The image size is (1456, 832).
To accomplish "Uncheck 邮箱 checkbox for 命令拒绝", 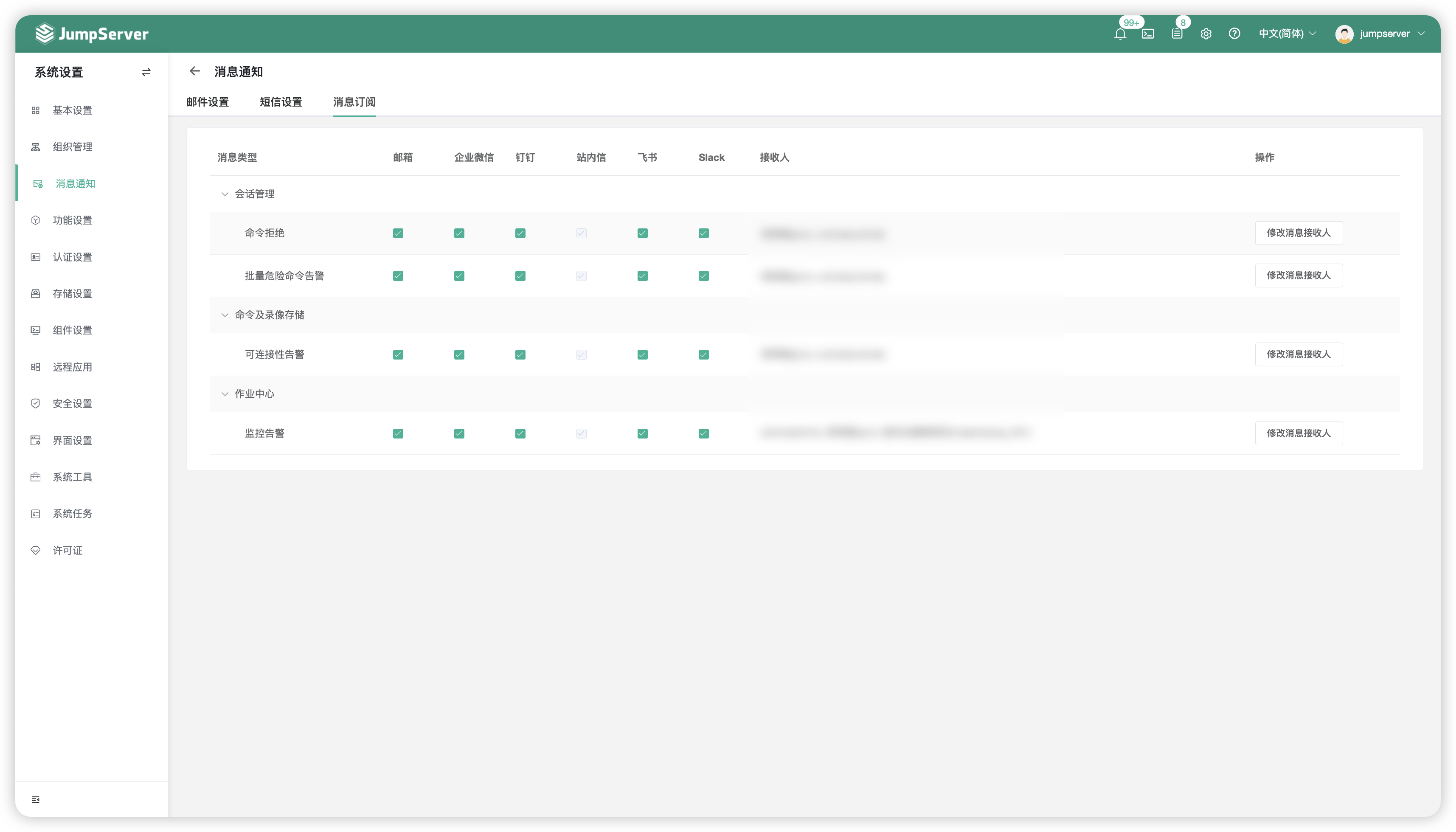I will click(398, 233).
